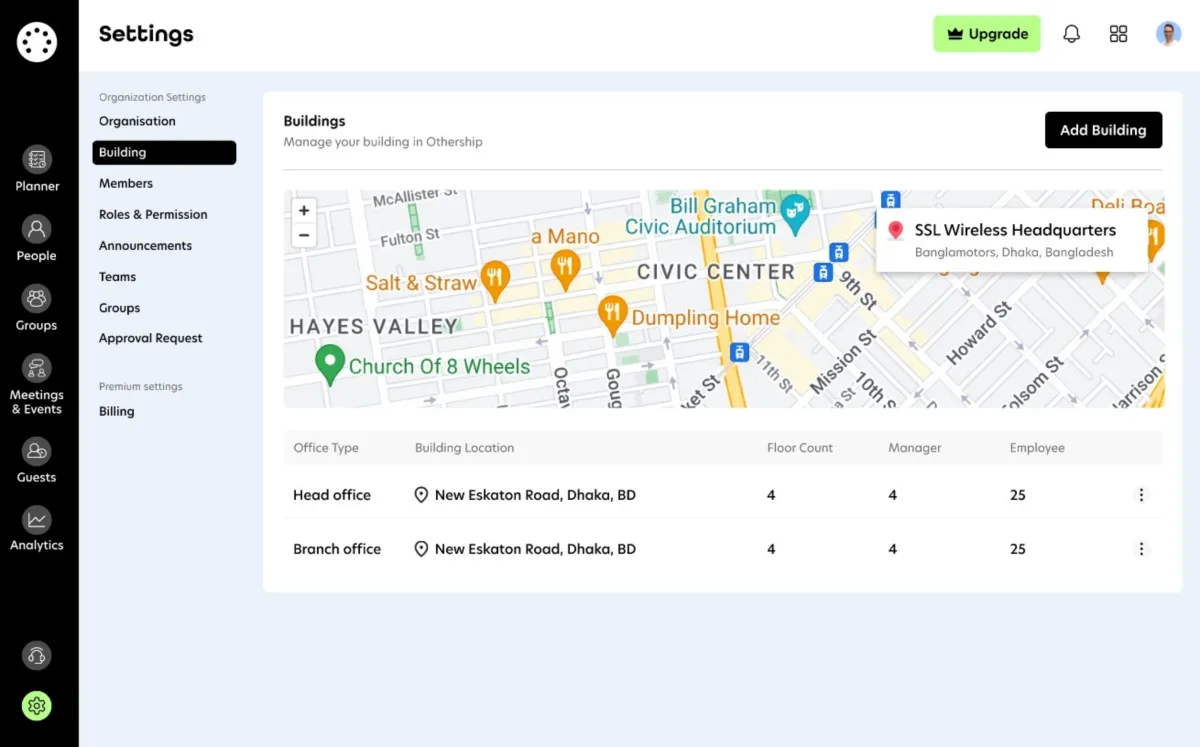Open the Guests sidebar icon
This screenshot has height=747, width=1200.
(37, 450)
